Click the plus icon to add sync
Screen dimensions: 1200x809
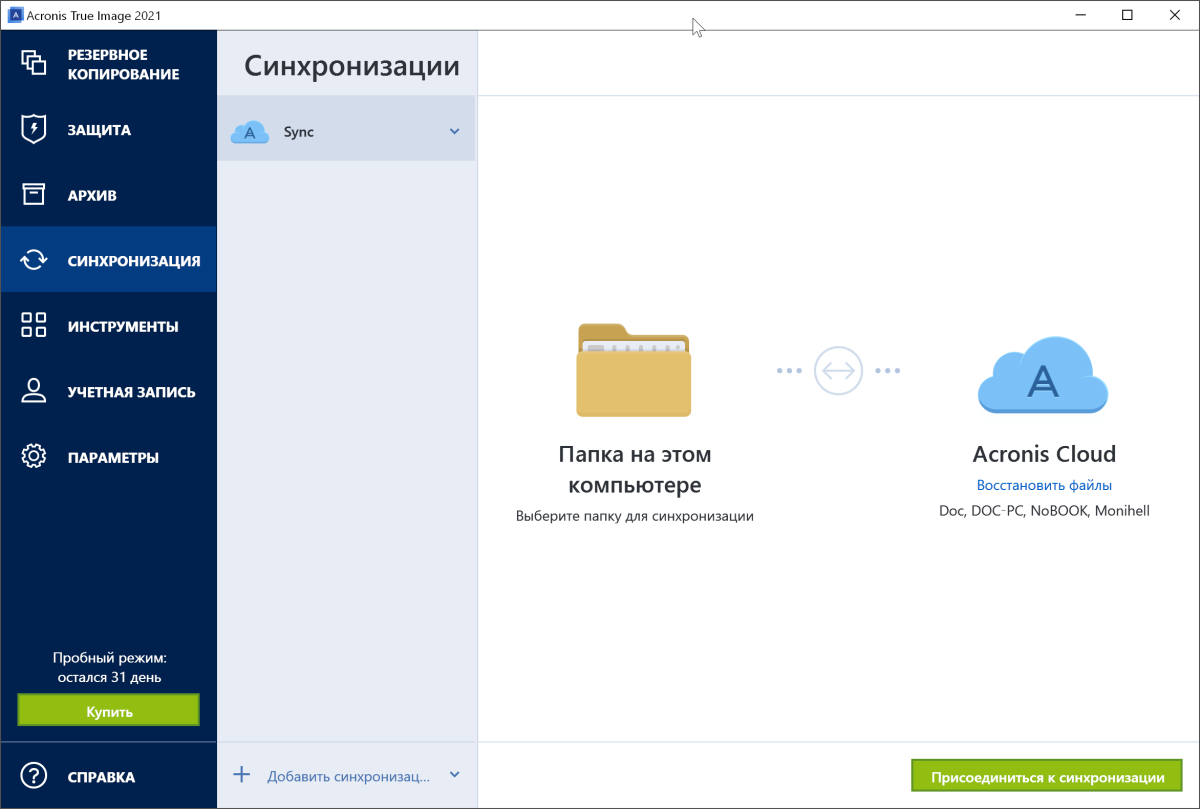point(242,775)
